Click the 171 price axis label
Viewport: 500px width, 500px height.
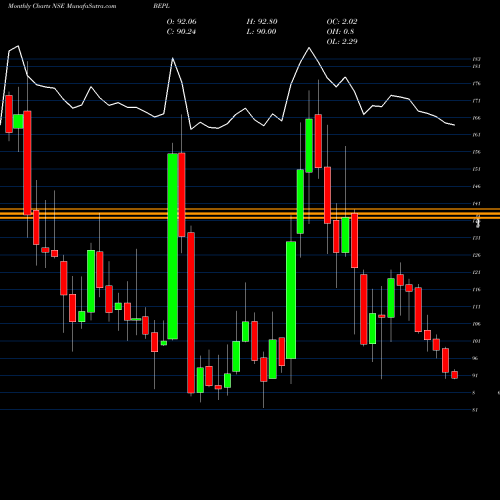(476, 101)
